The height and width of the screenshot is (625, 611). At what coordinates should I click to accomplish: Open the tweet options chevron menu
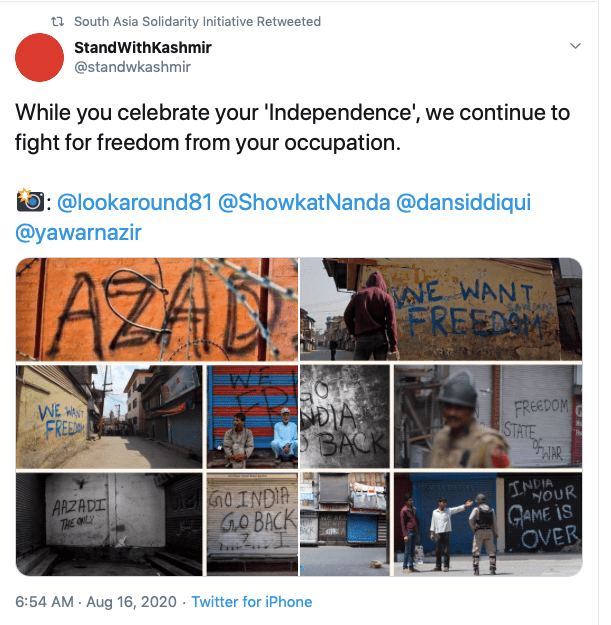pyautogui.click(x=575, y=47)
